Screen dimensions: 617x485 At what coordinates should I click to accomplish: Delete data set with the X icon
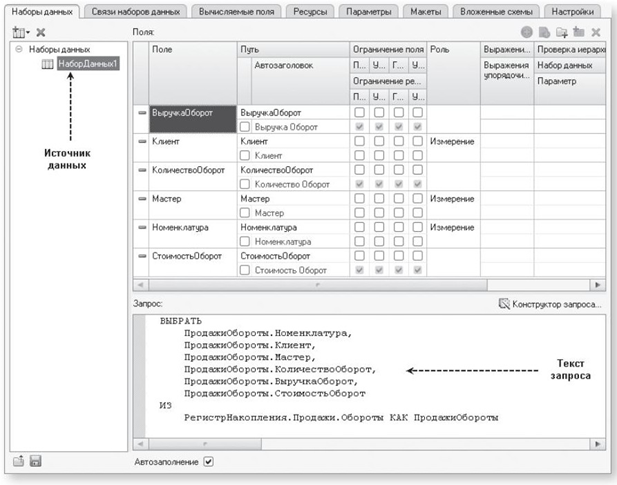(x=41, y=32)
